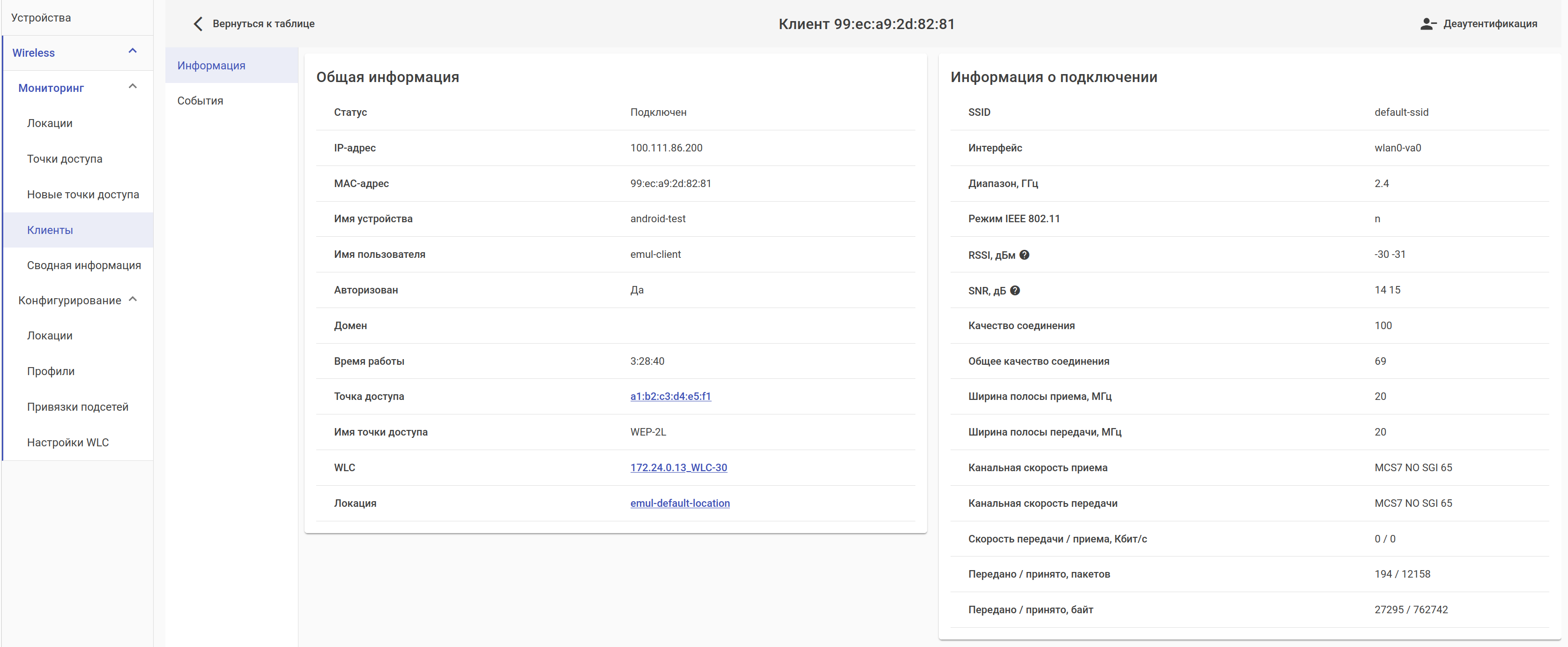
Task: Open Новые точки доступа page
Action: coord(83,195)
